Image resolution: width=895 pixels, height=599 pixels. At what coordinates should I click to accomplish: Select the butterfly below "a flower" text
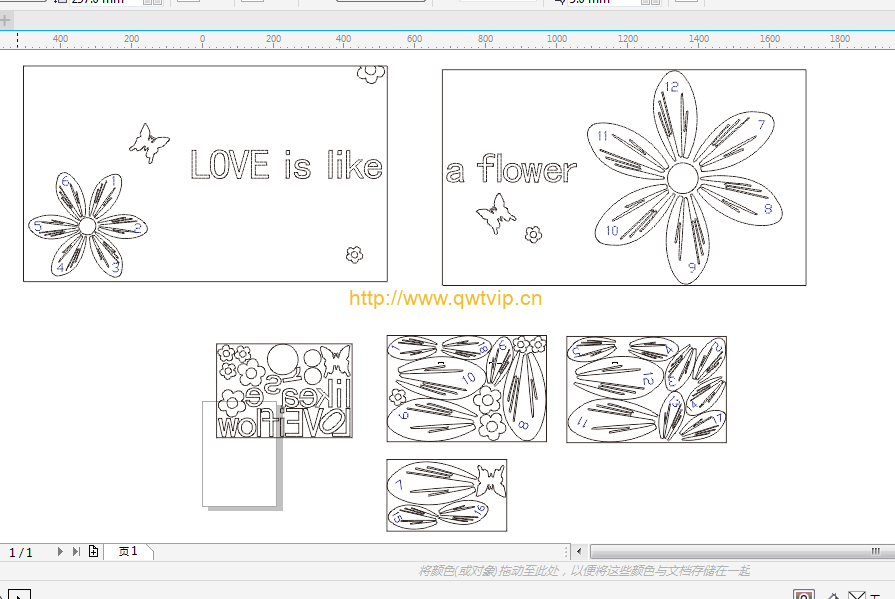coord(496,213)
